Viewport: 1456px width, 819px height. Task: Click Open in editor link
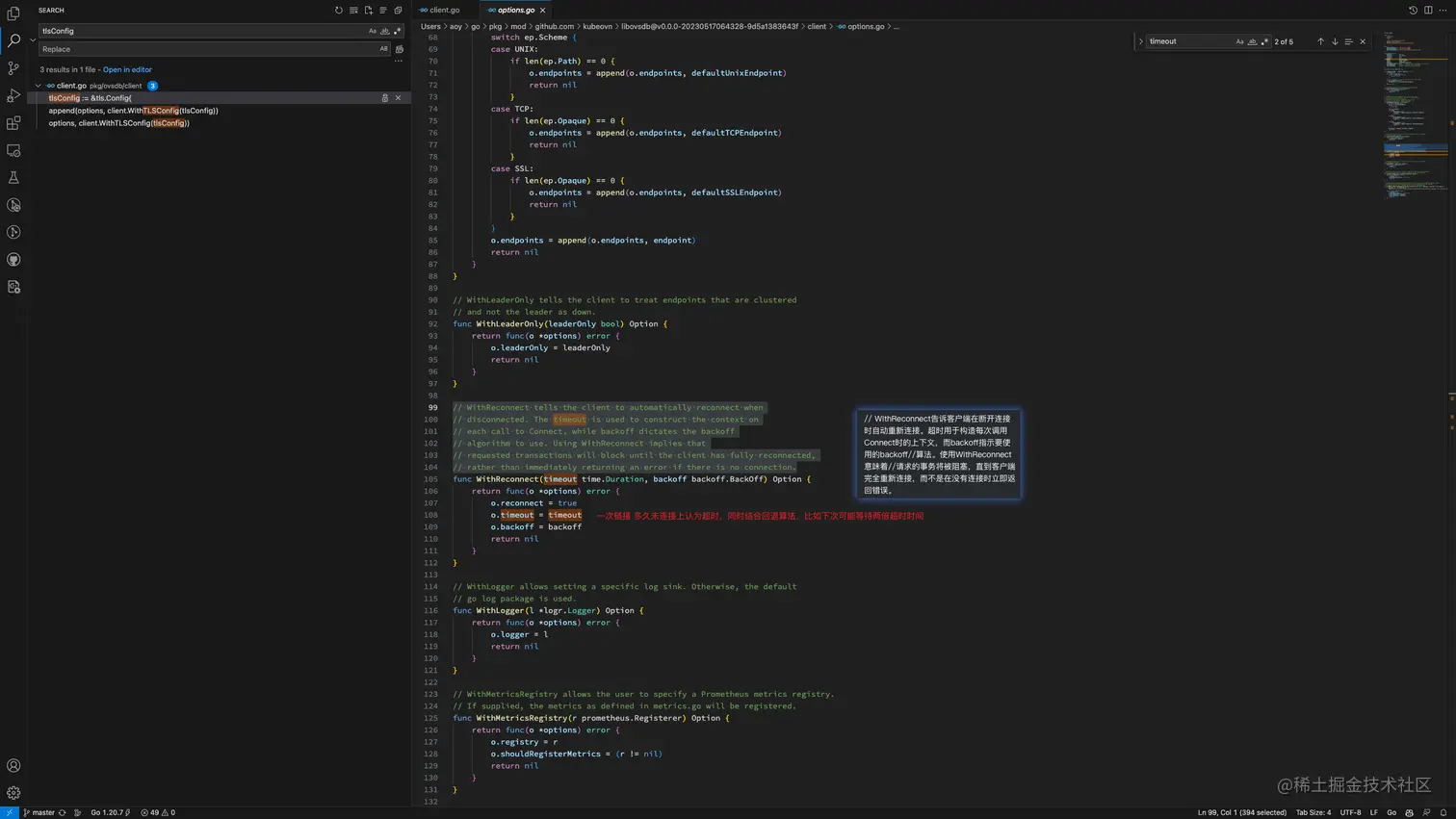[x=127, y=69]
